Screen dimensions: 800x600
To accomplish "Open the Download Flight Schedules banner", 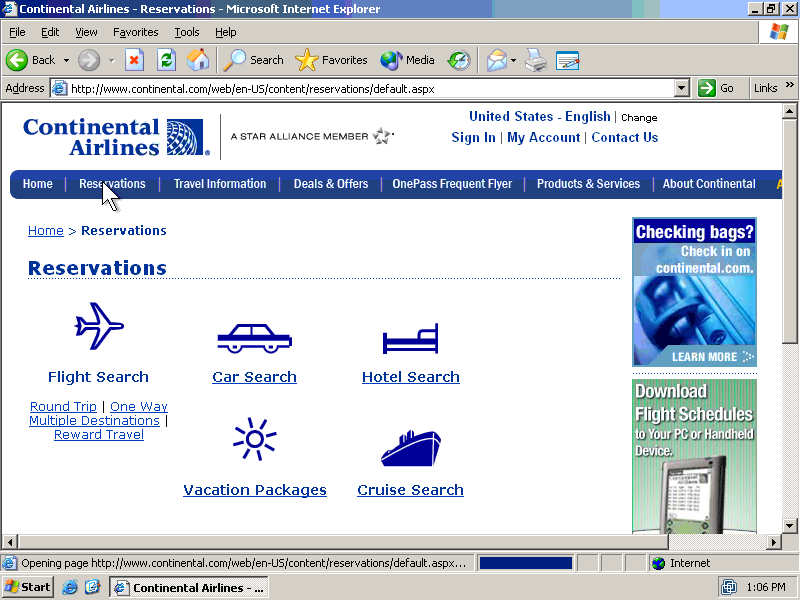I will pyautogui.click(x=694, y=456).
